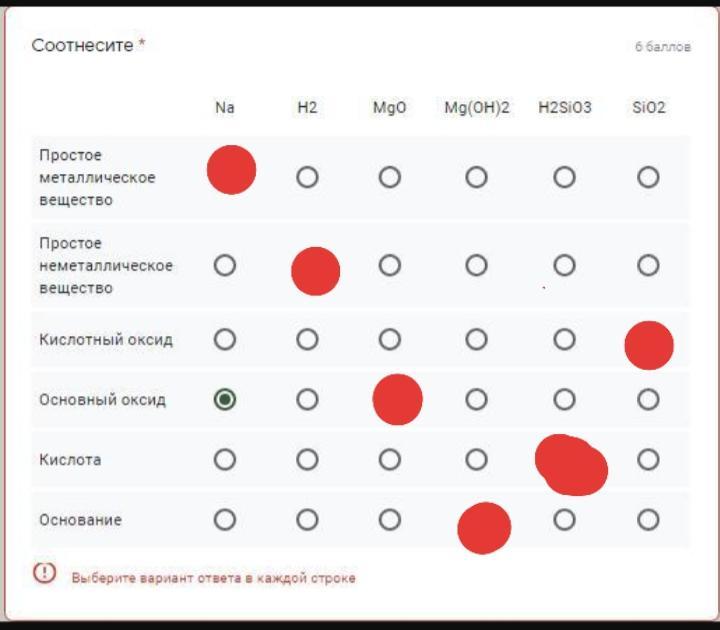Choose SiO2 for Кислота row

[x=648, y=460]
